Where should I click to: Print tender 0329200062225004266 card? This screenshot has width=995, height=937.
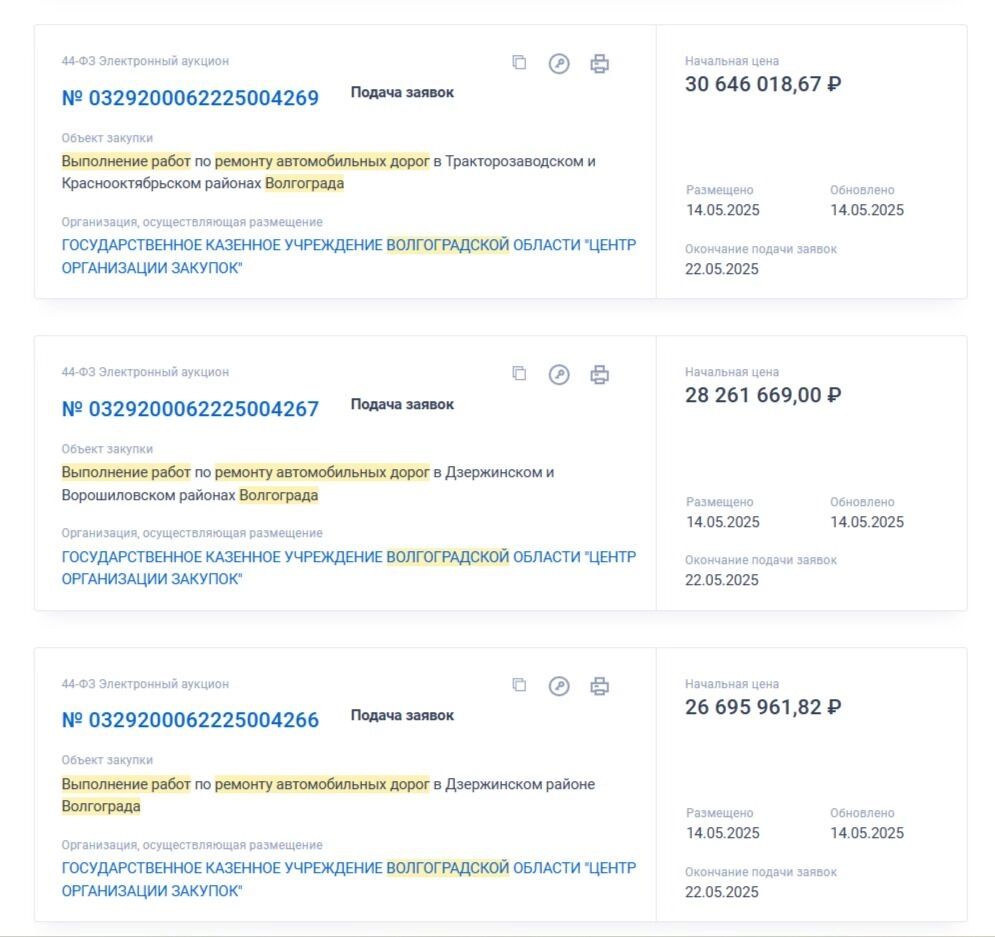coord(600,686)
